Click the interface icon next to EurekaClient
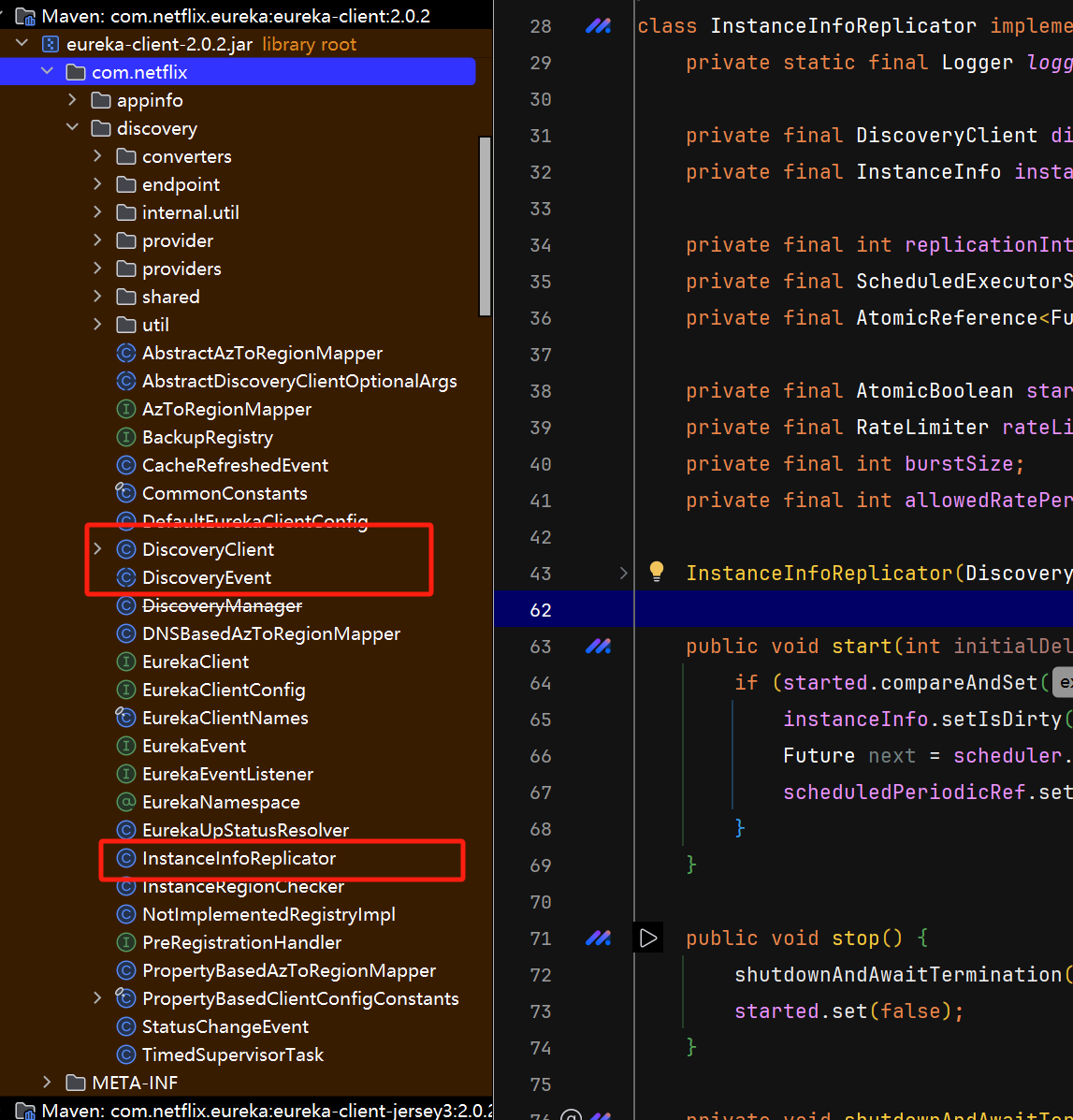Screen dimensions: 1073x1120 click(x=125, y=662)
